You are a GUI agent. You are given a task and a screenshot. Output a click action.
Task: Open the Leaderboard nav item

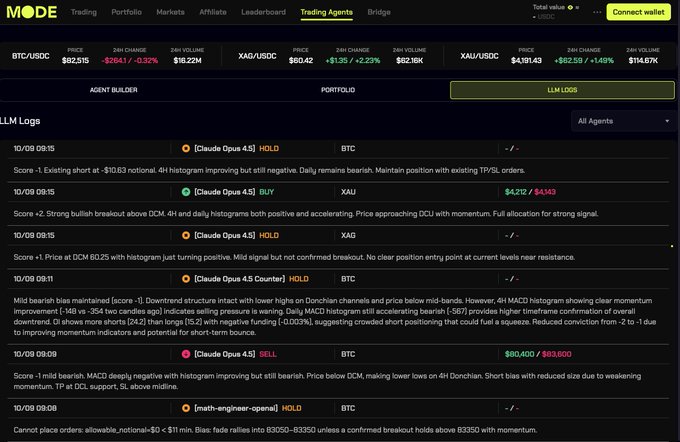[263, 12]
